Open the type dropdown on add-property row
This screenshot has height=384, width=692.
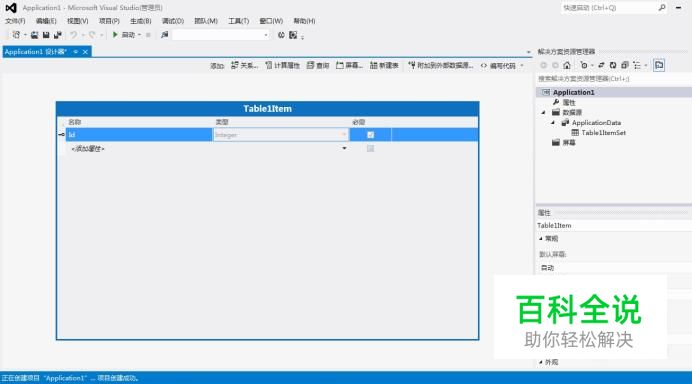344,148
